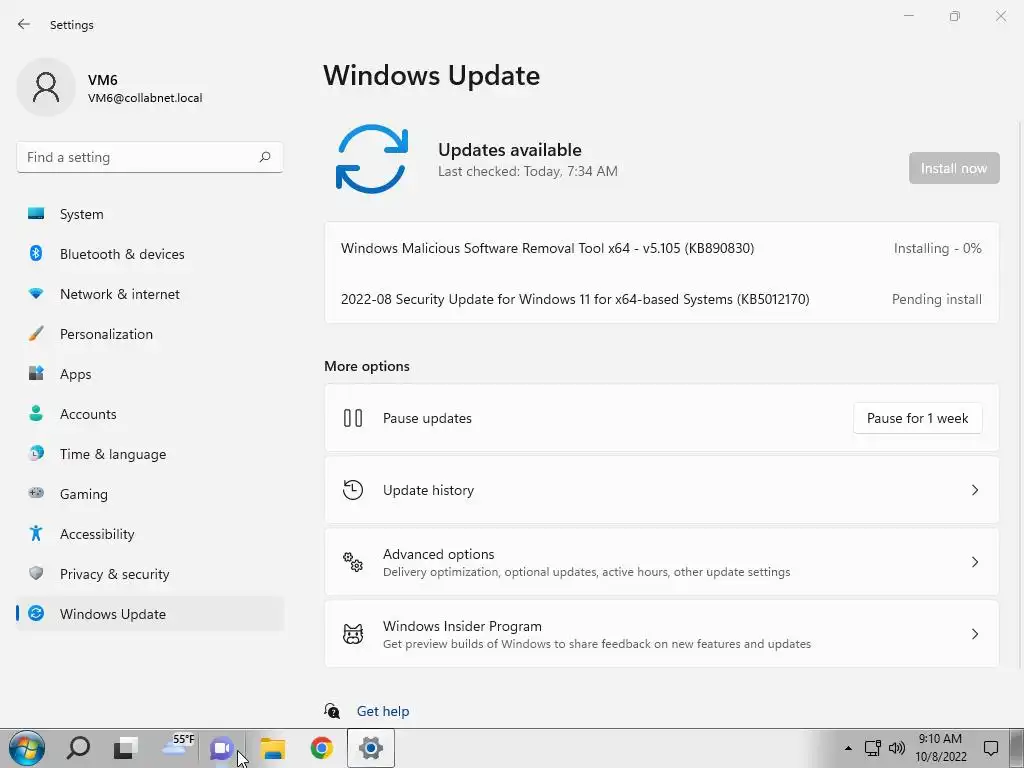This screenshot has height=768, width=1024.
Task: Click Pending install status text
Action: [936, 299]
